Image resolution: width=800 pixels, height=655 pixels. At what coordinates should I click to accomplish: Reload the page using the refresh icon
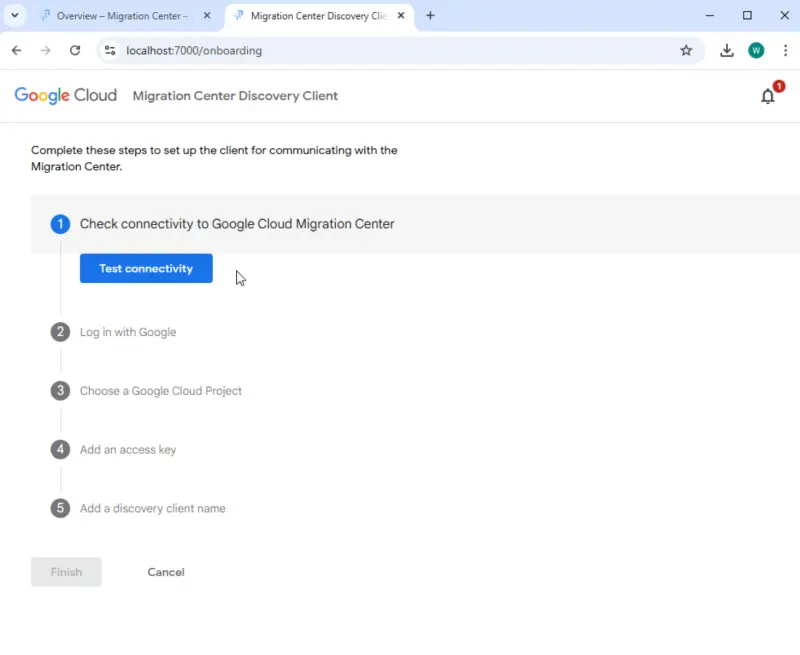click(77, 50)
